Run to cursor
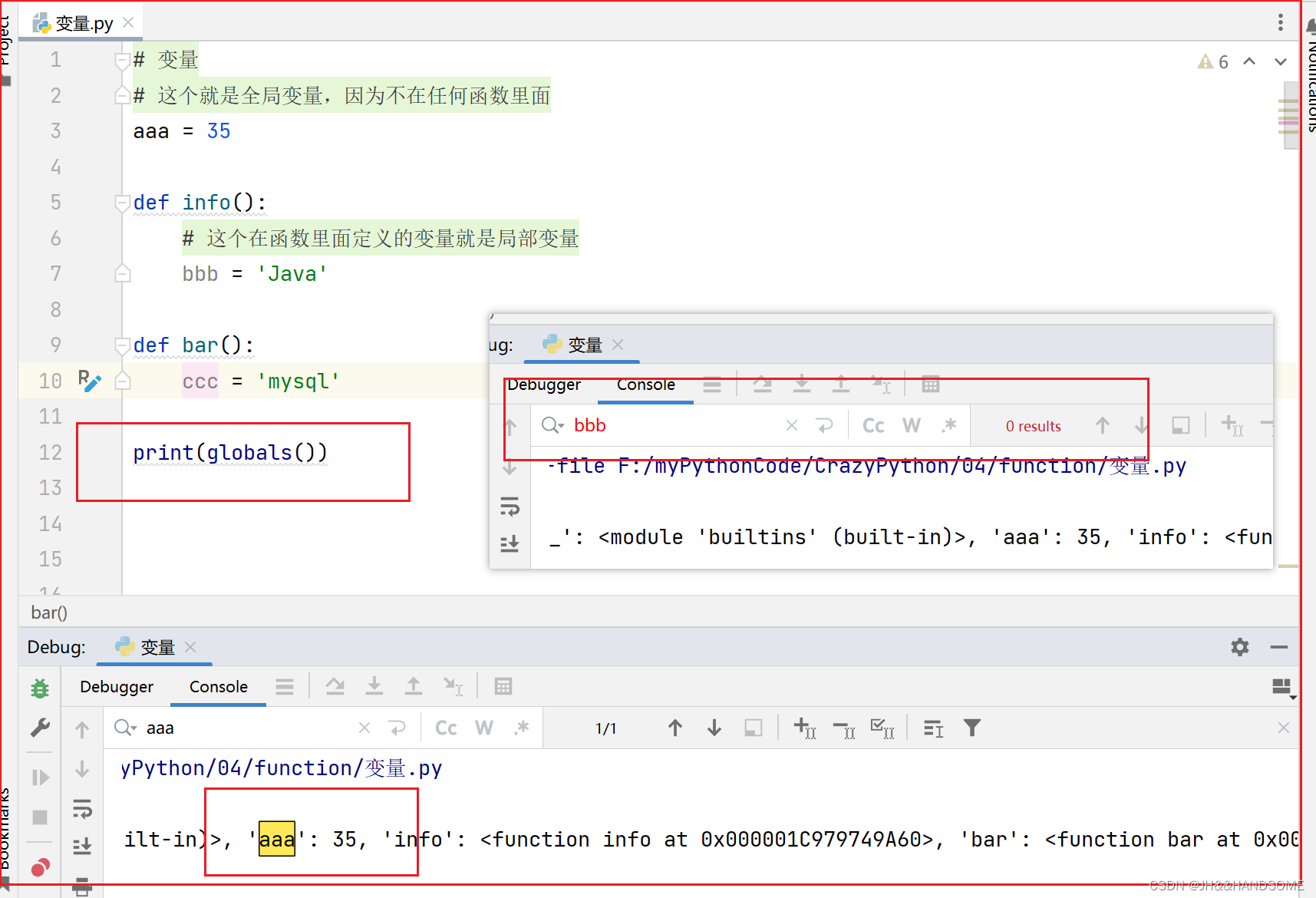This screenshot has width=1316, height=898. click(454, 686)
